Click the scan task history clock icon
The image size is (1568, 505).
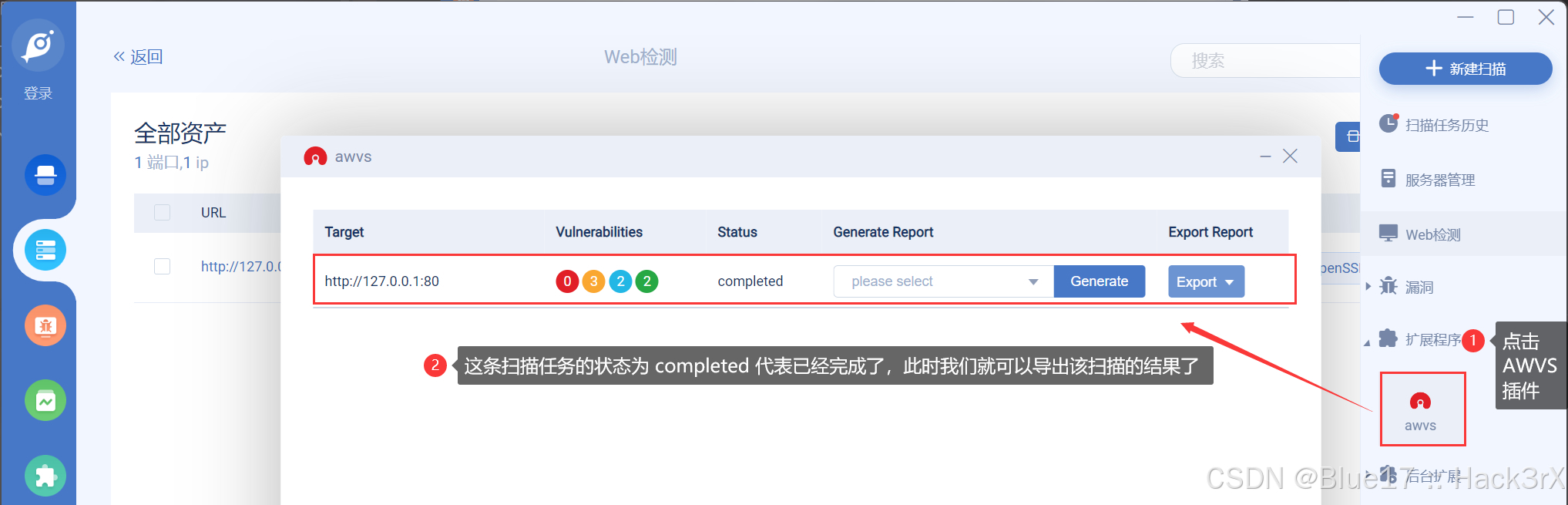pos(1388,123)
